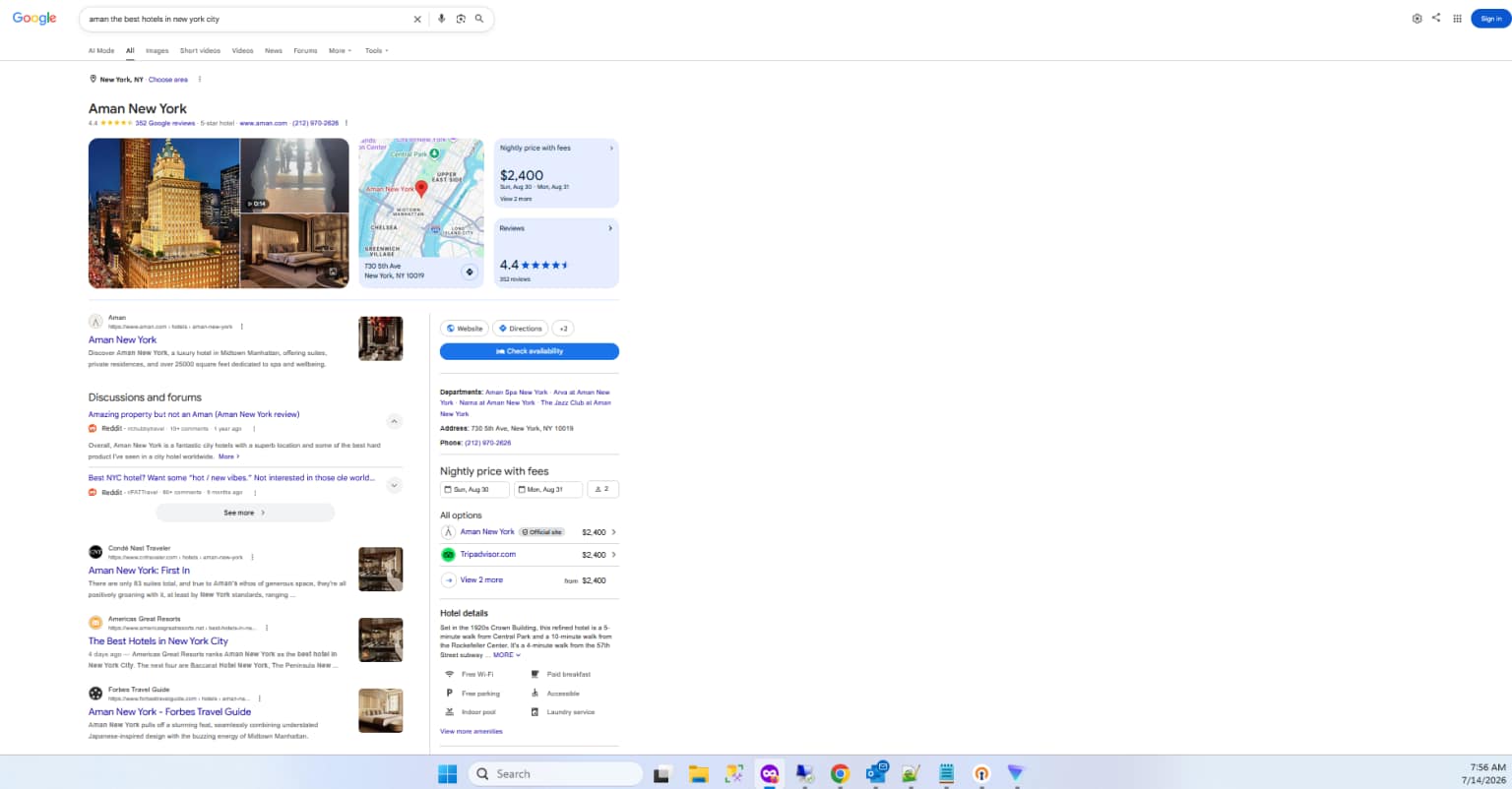Open Google Chrome from taskbar
1512x789 pixels.
click(x=840, y=774)
